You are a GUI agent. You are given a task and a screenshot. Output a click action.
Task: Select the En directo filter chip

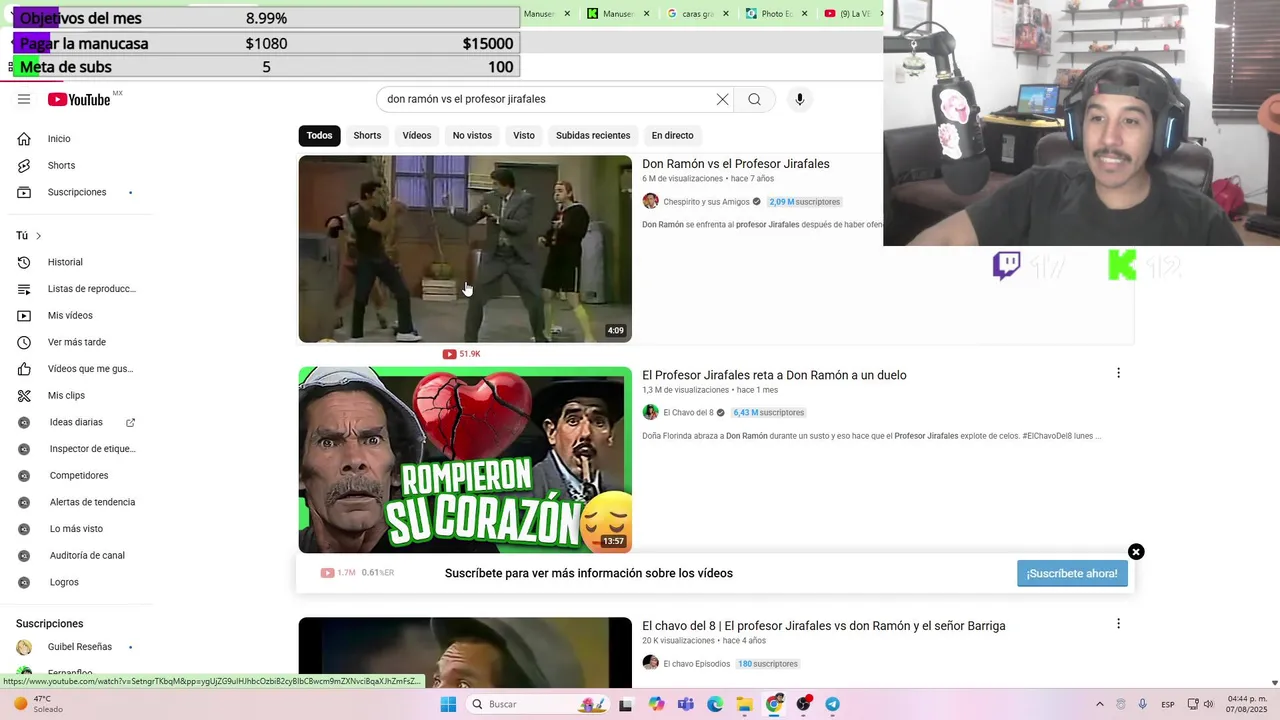(672, 135)
